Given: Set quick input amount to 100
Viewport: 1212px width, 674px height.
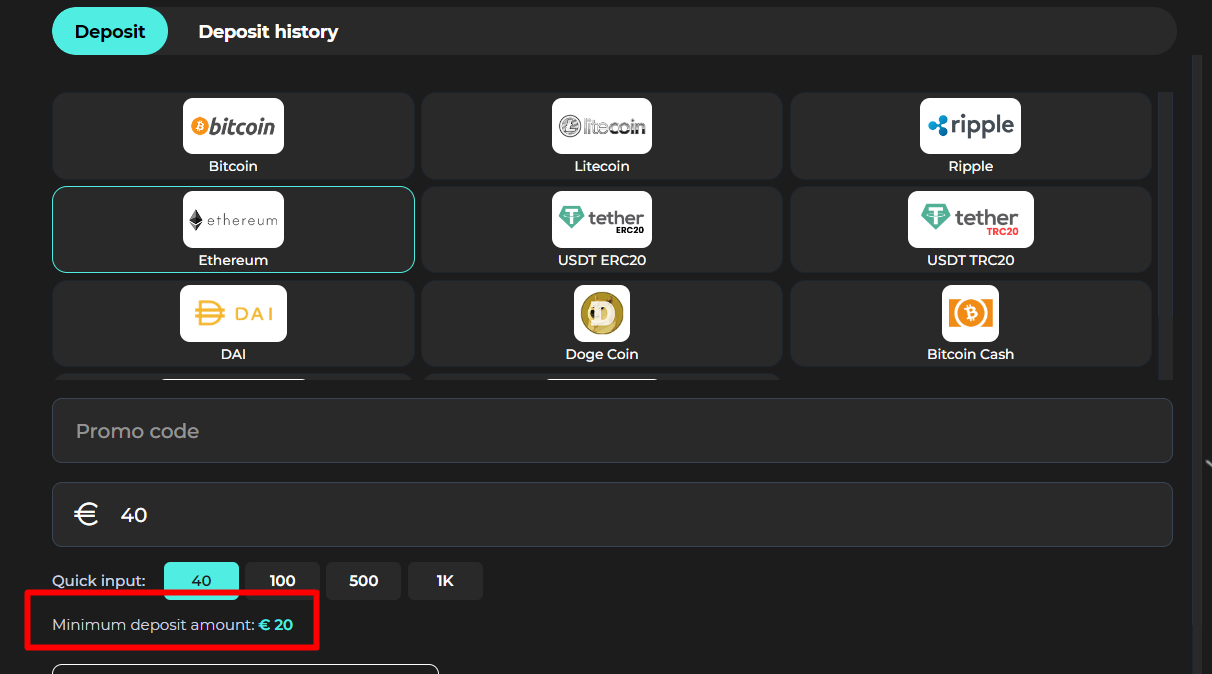Looking at the screenshot, I should [283, 581].
